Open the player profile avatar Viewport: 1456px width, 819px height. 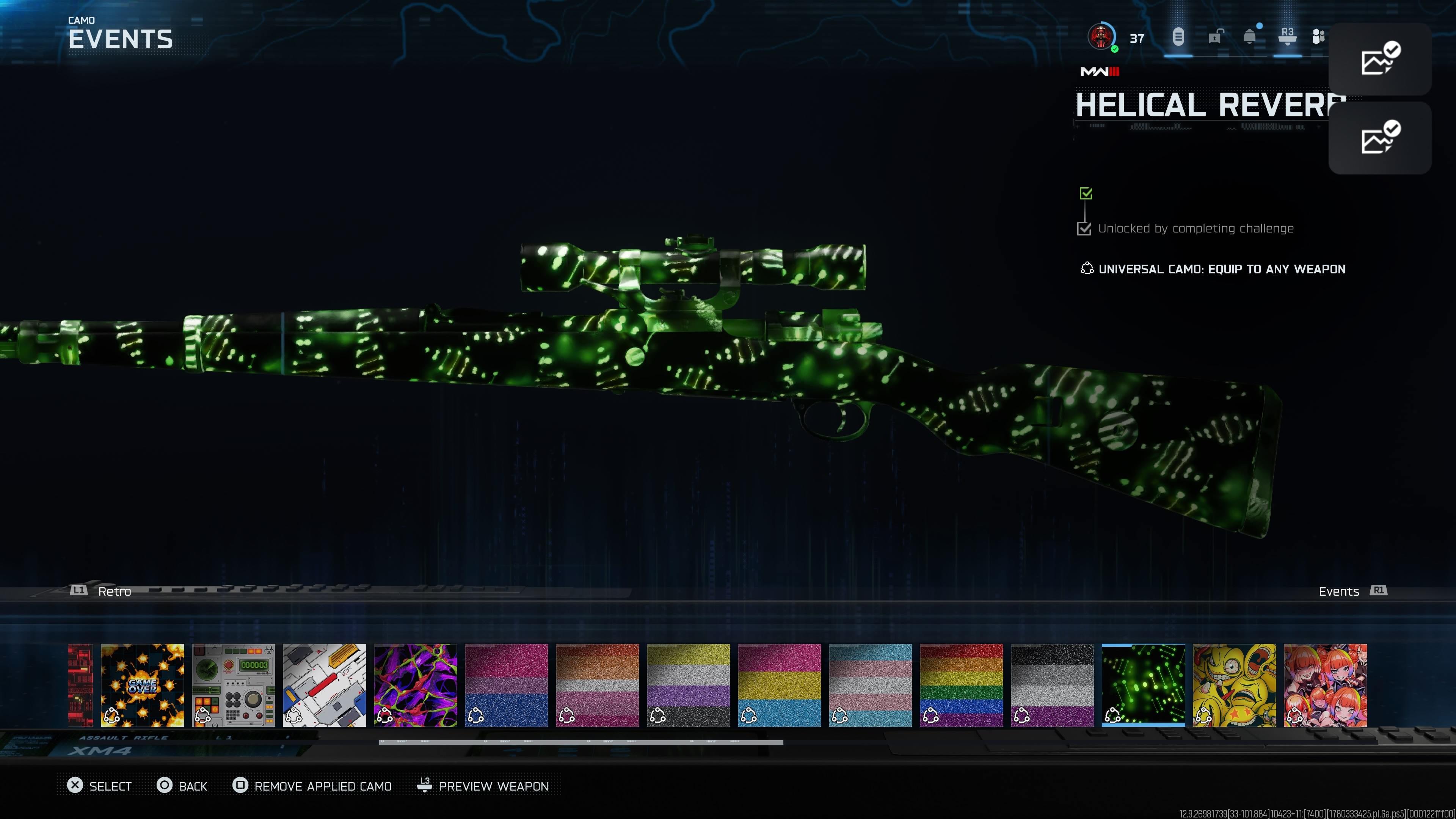[1101, 37]
